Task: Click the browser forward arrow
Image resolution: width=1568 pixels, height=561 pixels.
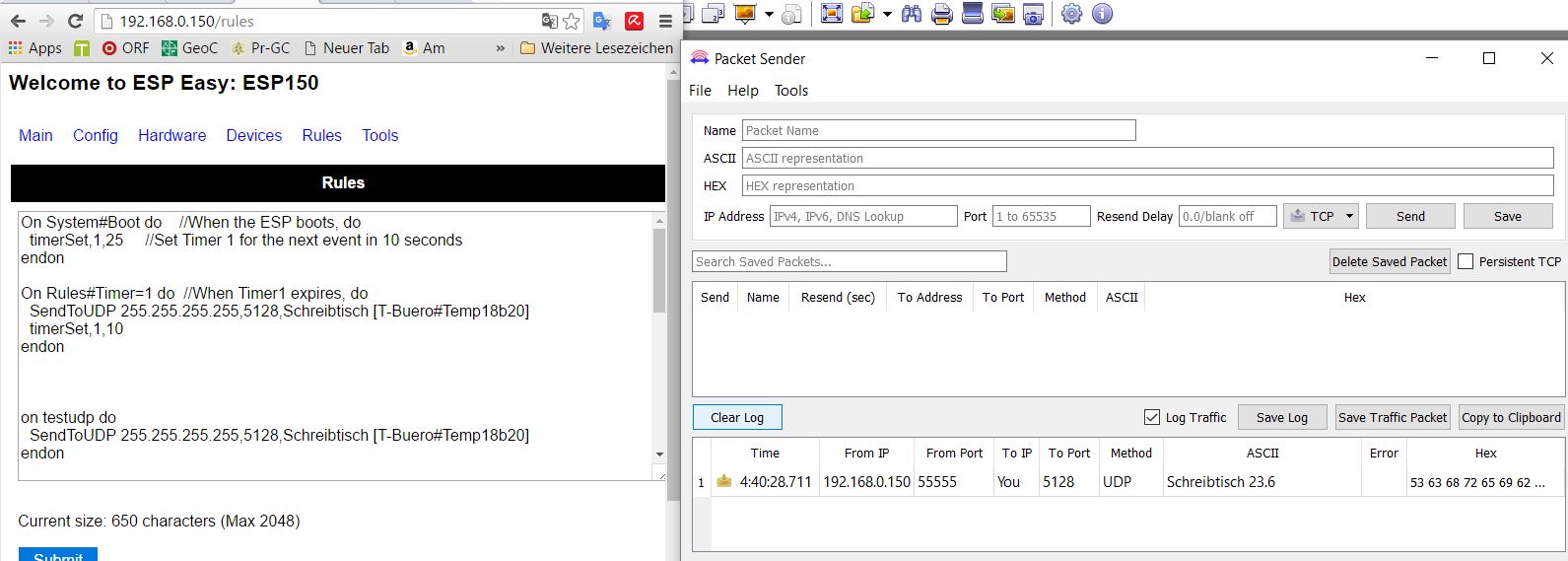Action: [46, 21]
